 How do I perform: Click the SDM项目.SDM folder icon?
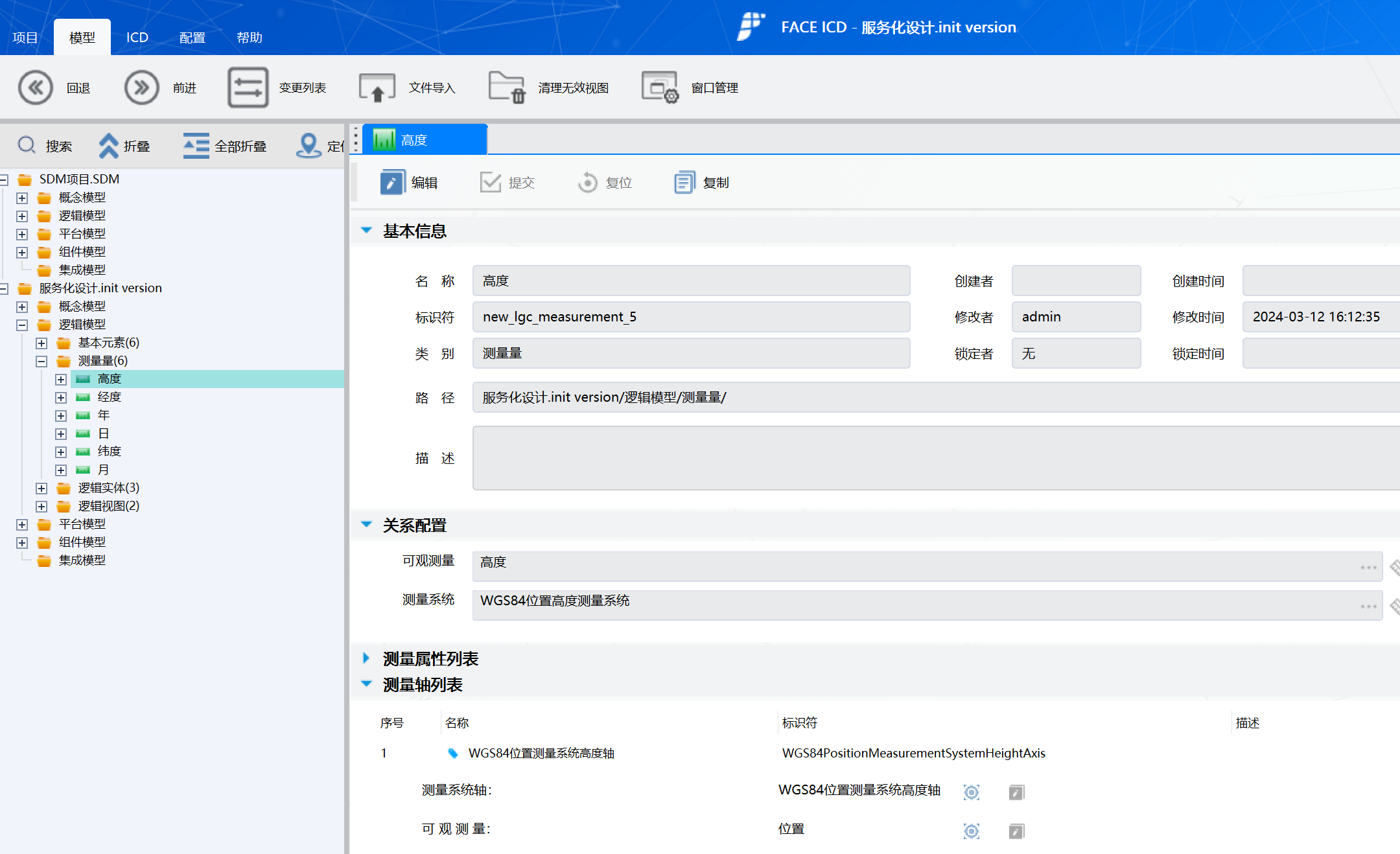25,179
